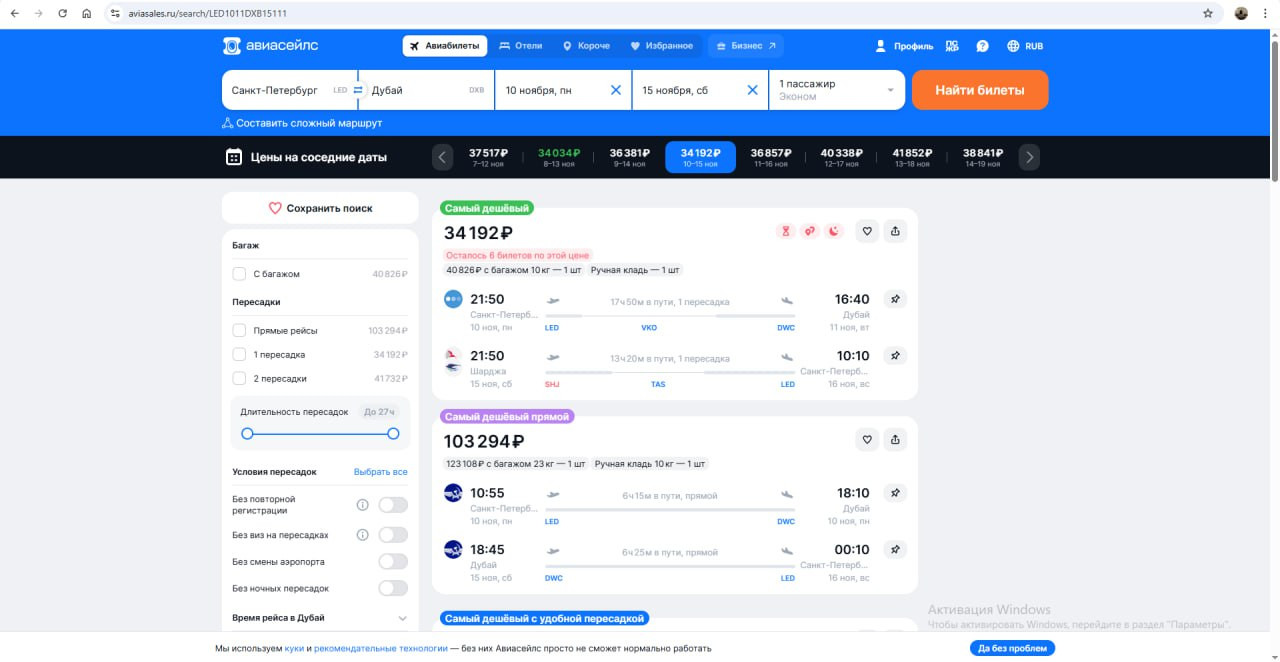Toggle Без ночных пересадок switch
This screenshot has height=662, width=1280.
(392, 588)
